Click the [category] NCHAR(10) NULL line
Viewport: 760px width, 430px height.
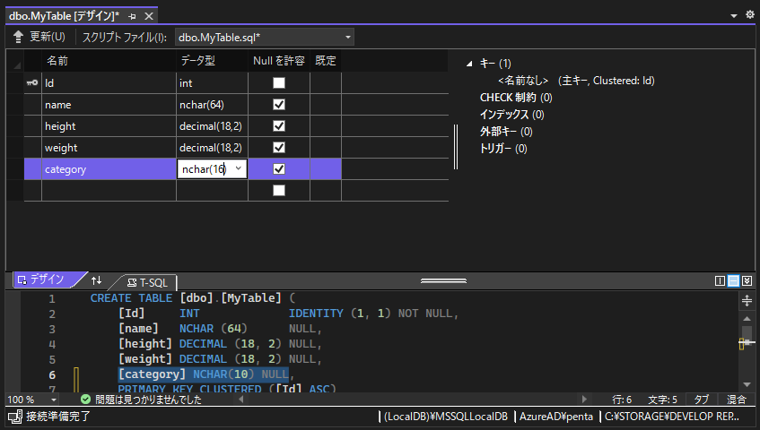(204, 374)
